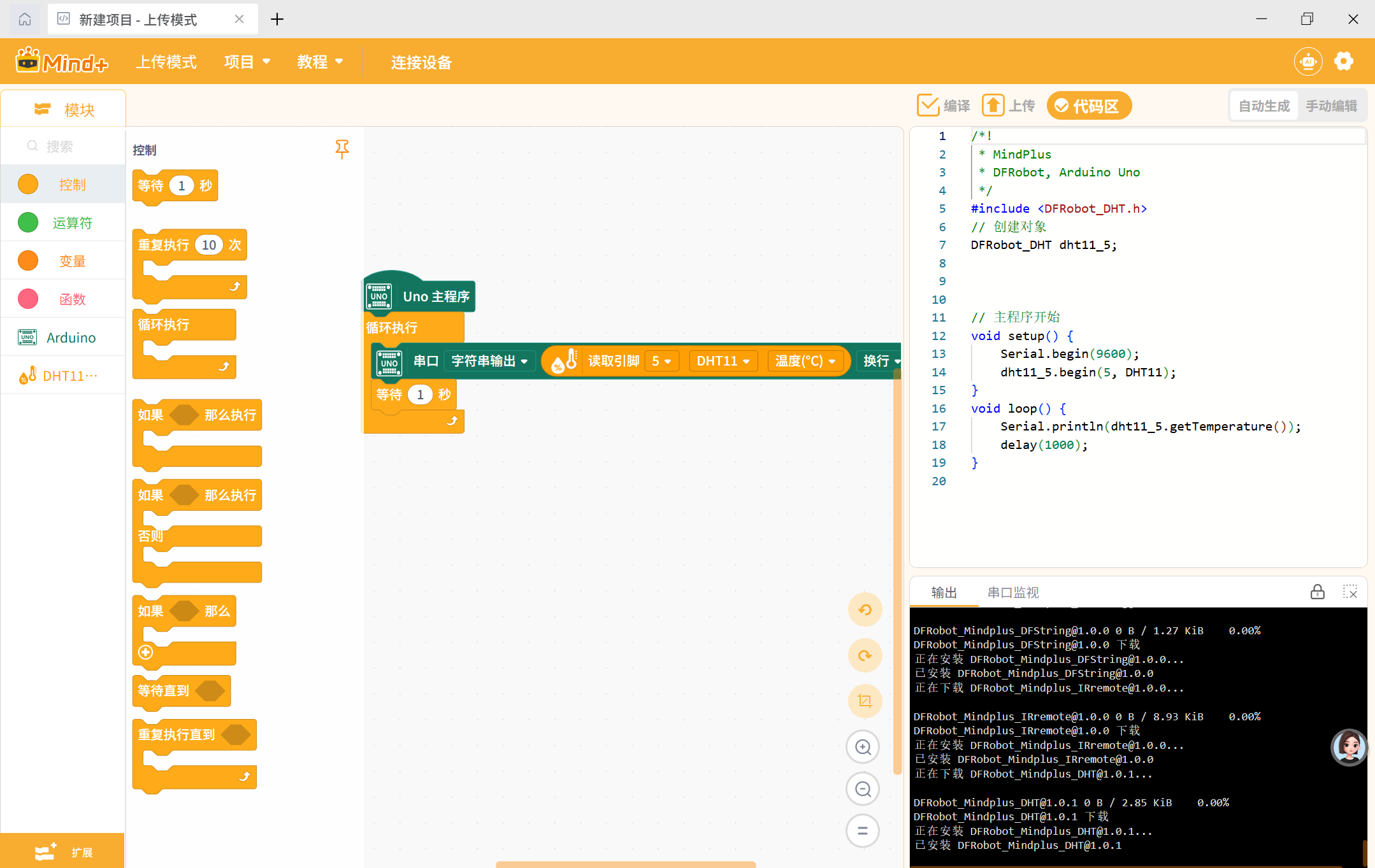The height and width of the screenshot is (868, 1375).
Task: Open the 扩展 extensions button
Action: point(62,852)
